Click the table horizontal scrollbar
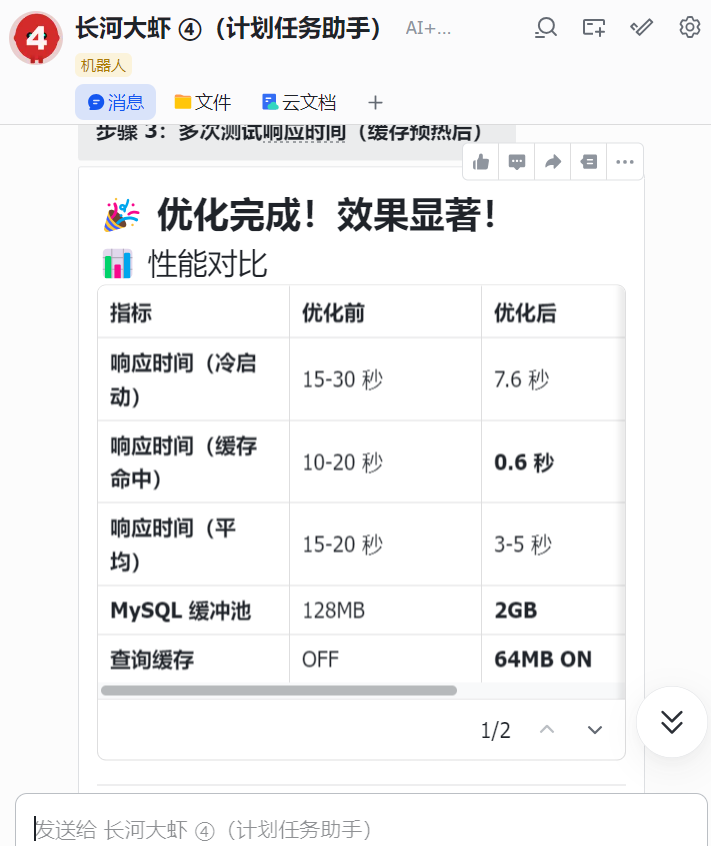711x846 pixels. 279,691
